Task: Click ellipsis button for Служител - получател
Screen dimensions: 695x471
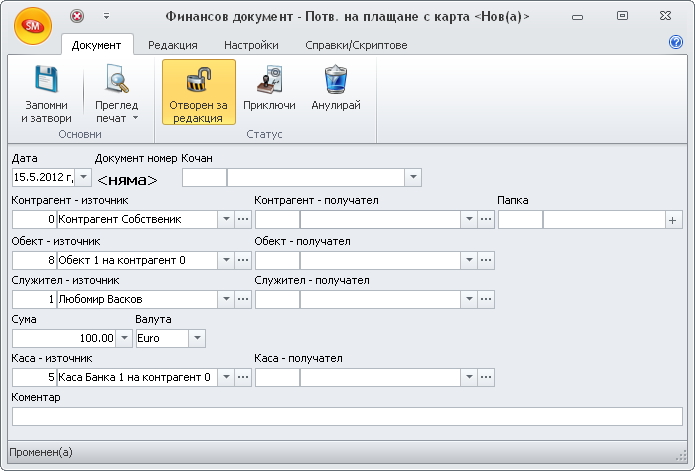Action: click(486, 299)
